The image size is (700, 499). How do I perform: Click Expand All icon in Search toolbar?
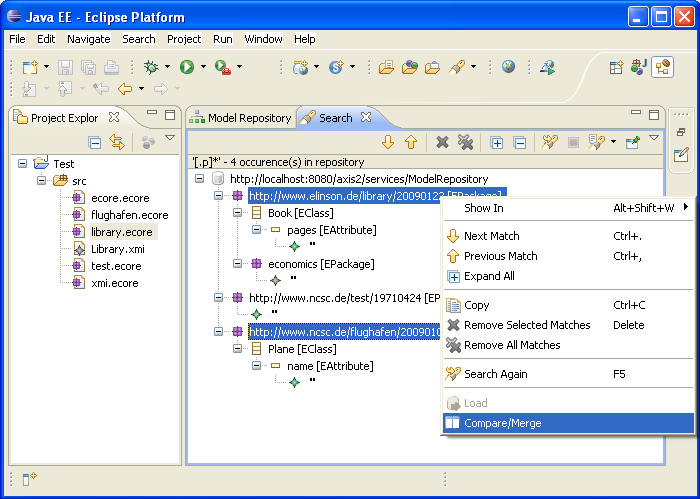click(x=496, y=143)
